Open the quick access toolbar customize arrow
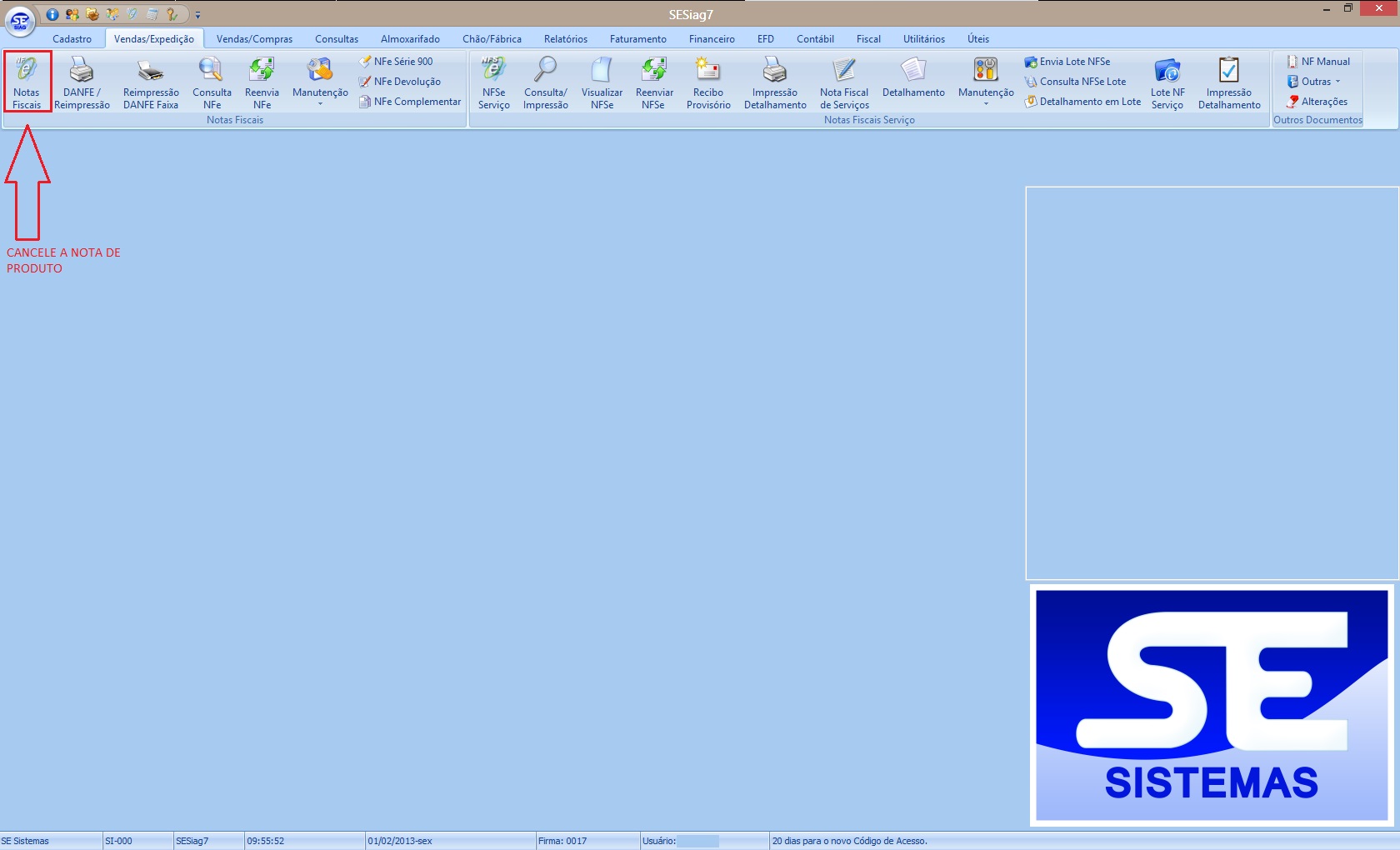Image resolution: width=1400 pixels, height=850 pixels. [x=197, y=15]
